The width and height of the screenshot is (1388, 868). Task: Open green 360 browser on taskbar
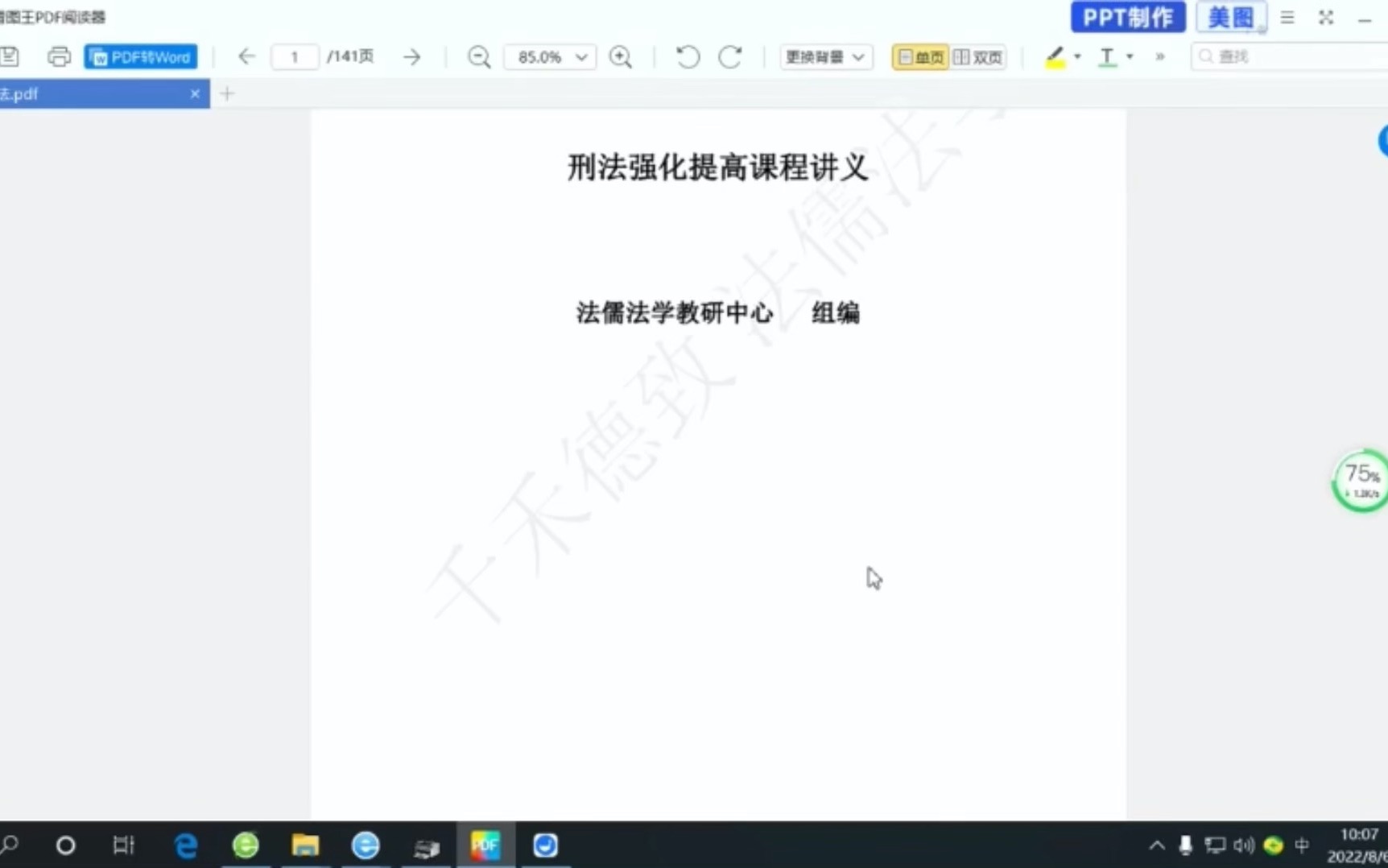246,845
